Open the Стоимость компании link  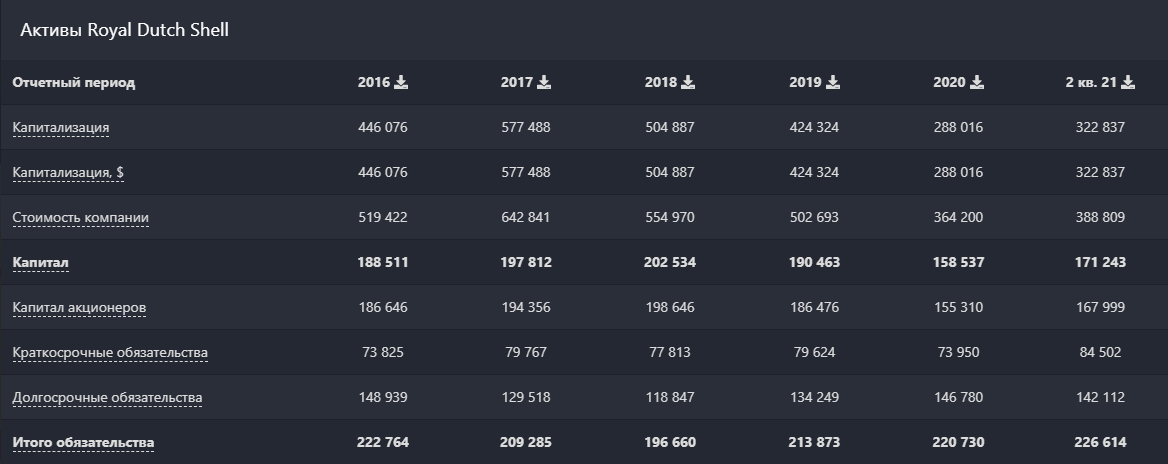click(81, 217)
